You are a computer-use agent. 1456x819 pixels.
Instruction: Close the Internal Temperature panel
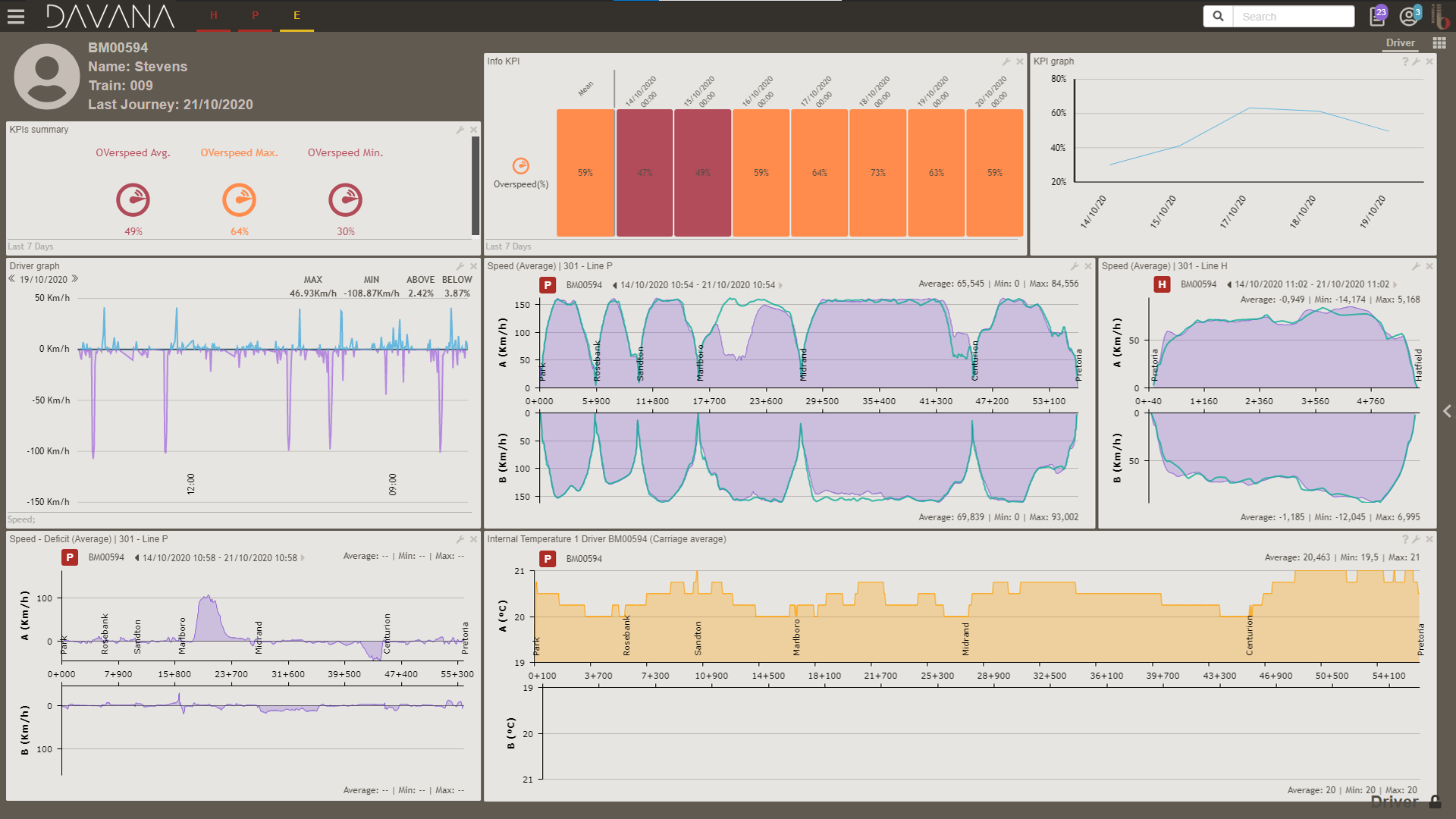[x=1429, y=539]
